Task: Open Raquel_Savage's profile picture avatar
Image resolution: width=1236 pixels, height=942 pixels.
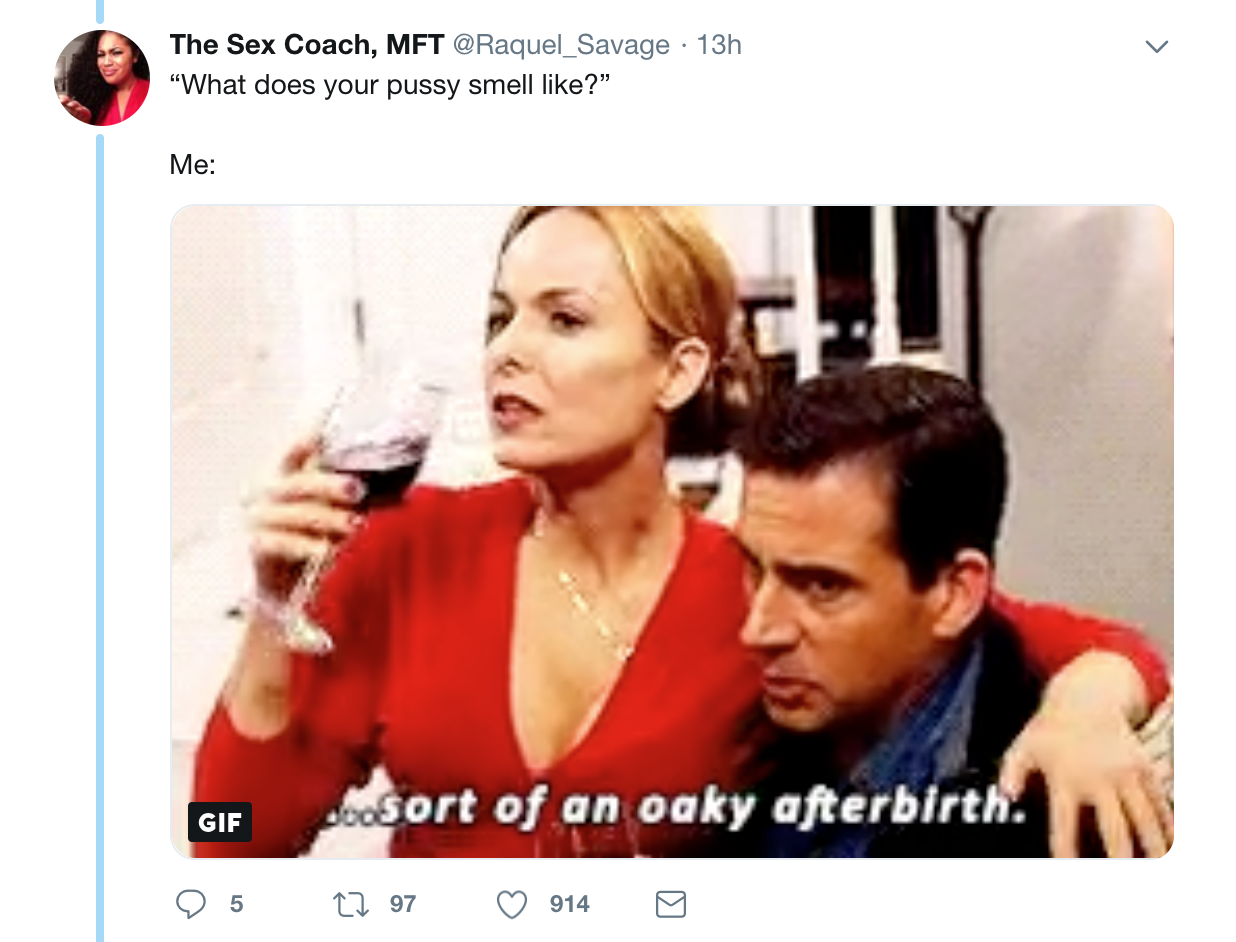Action: [x=102, y=77]
